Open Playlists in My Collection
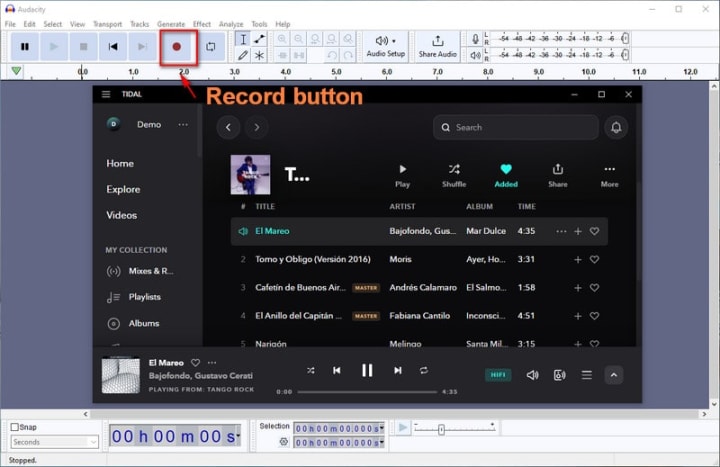Screen dimensions: 720x467 [x=134, y=297]
